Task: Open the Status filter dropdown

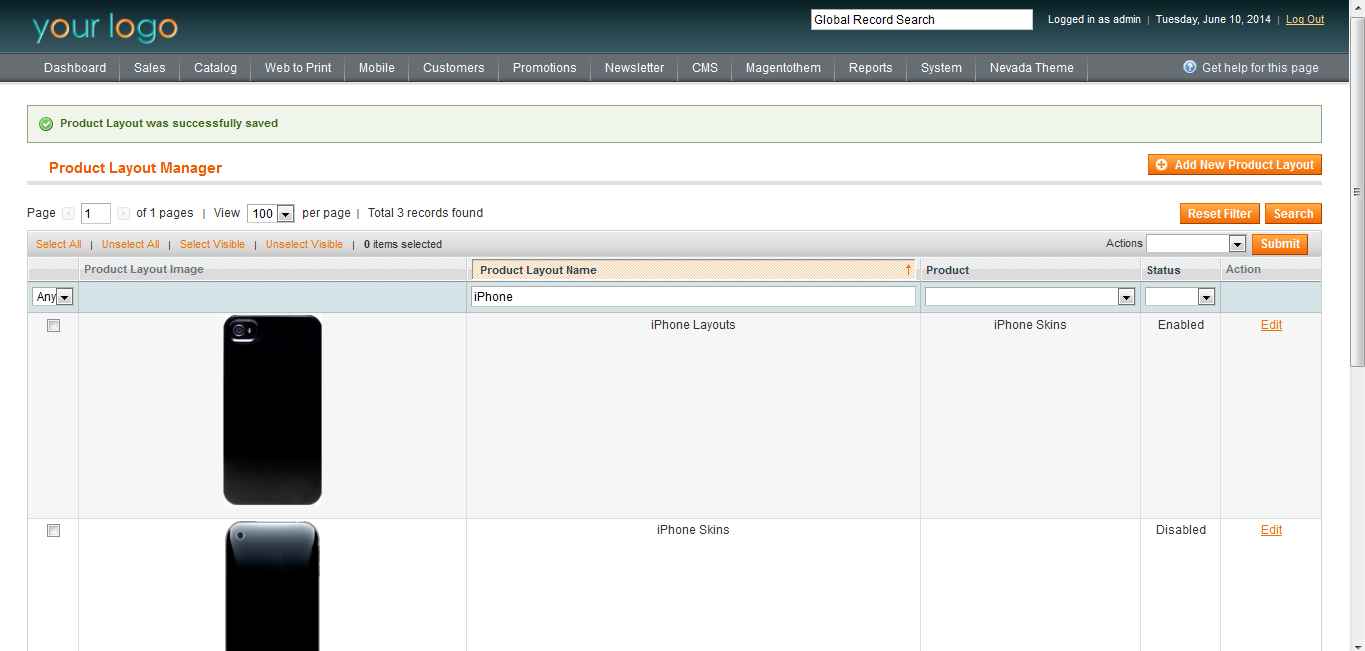Action: [1180, 297]
